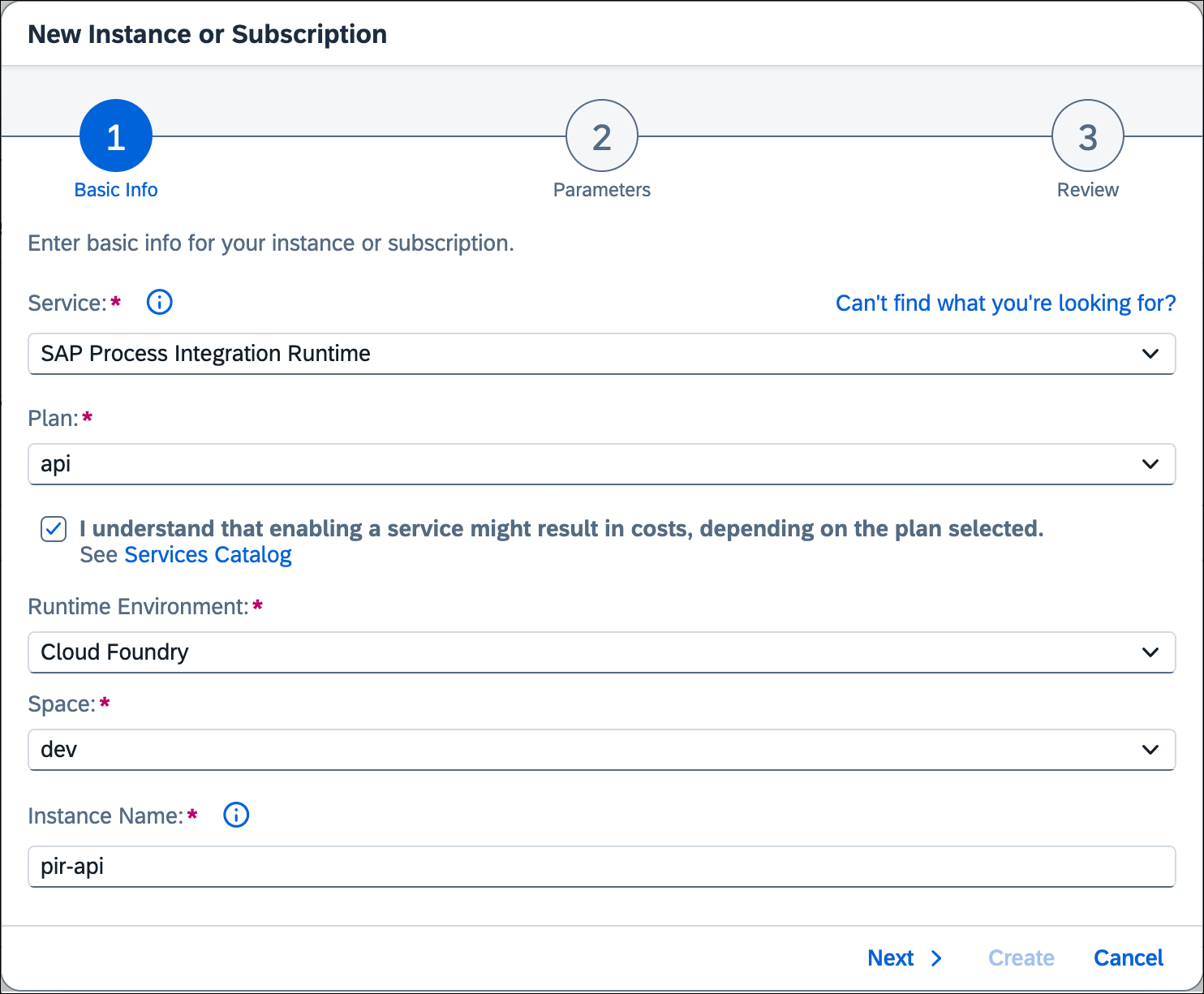Click the New Instance or Subscription title
The image size is (1204, 994).
(208, 34)
